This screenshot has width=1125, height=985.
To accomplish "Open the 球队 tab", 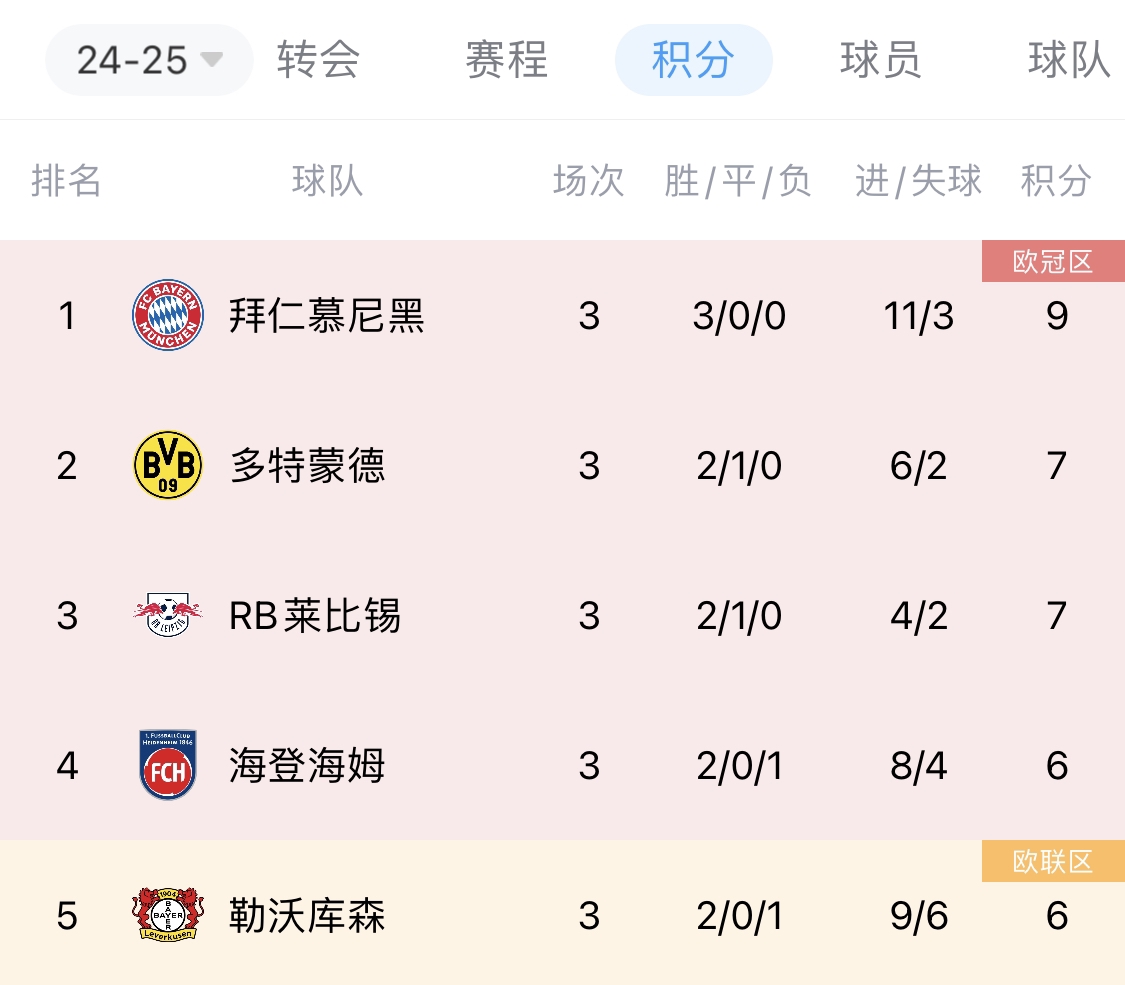I will (1069, 60).
